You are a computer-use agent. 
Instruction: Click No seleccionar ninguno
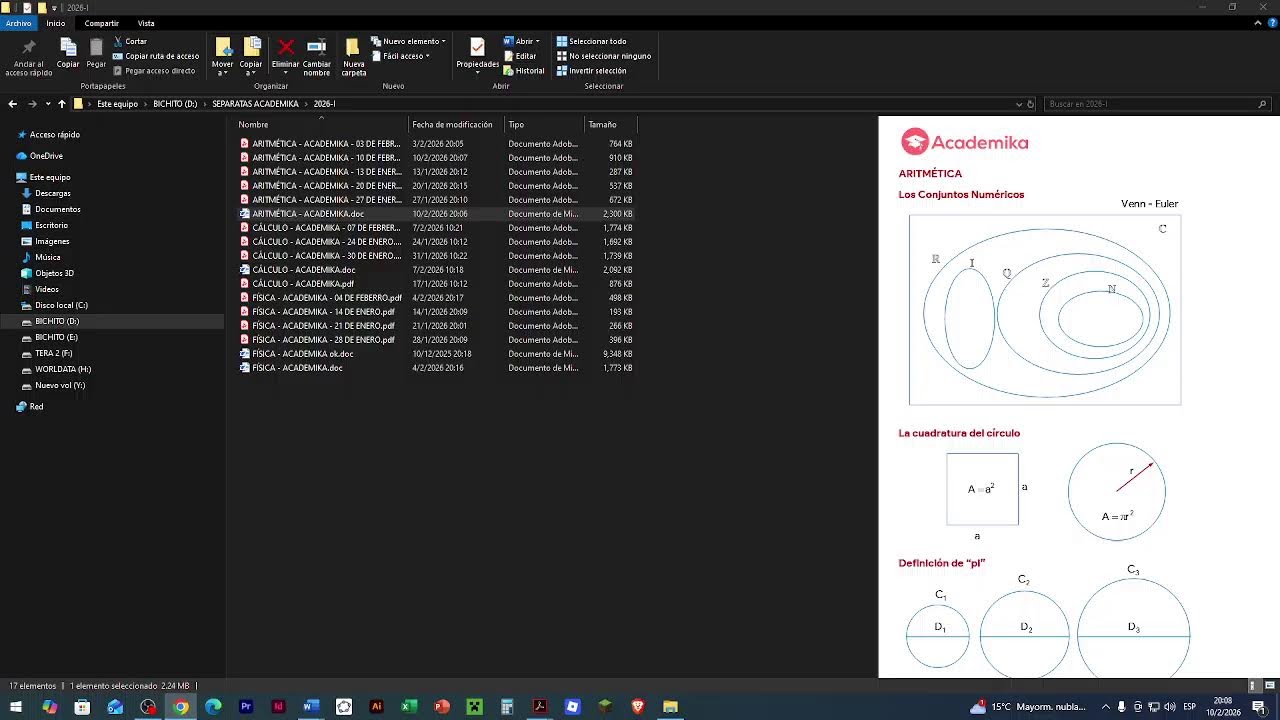(604, 56)
